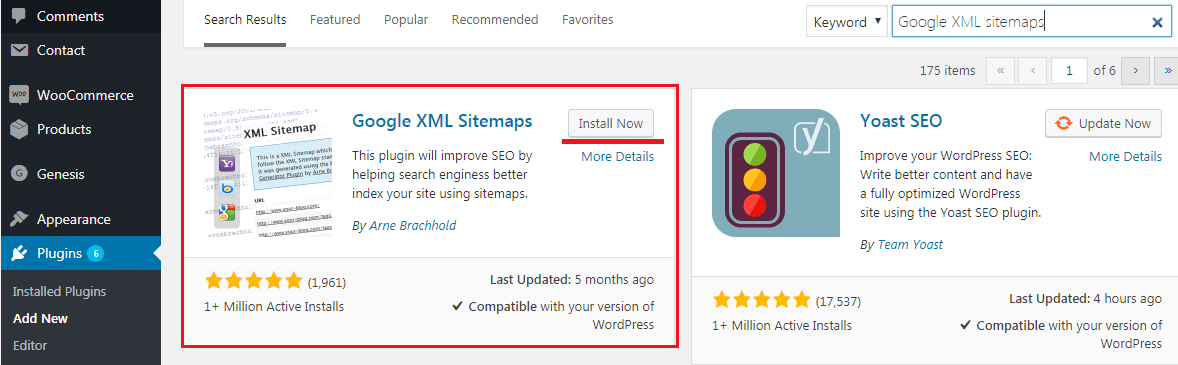Switch to the Popular tab

[406, 20]
